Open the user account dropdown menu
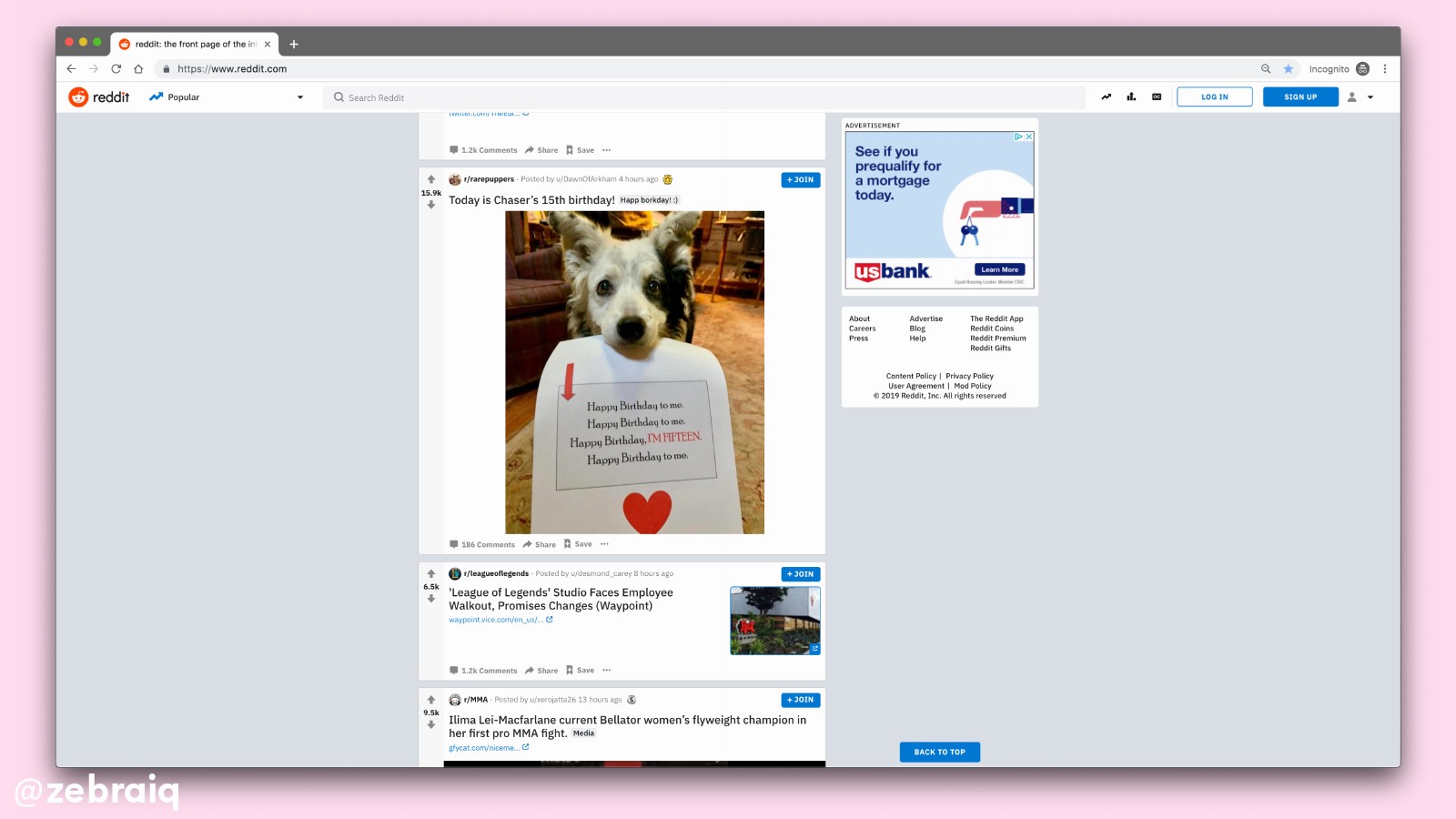1456x819 pixels. tap(1360, 97)
